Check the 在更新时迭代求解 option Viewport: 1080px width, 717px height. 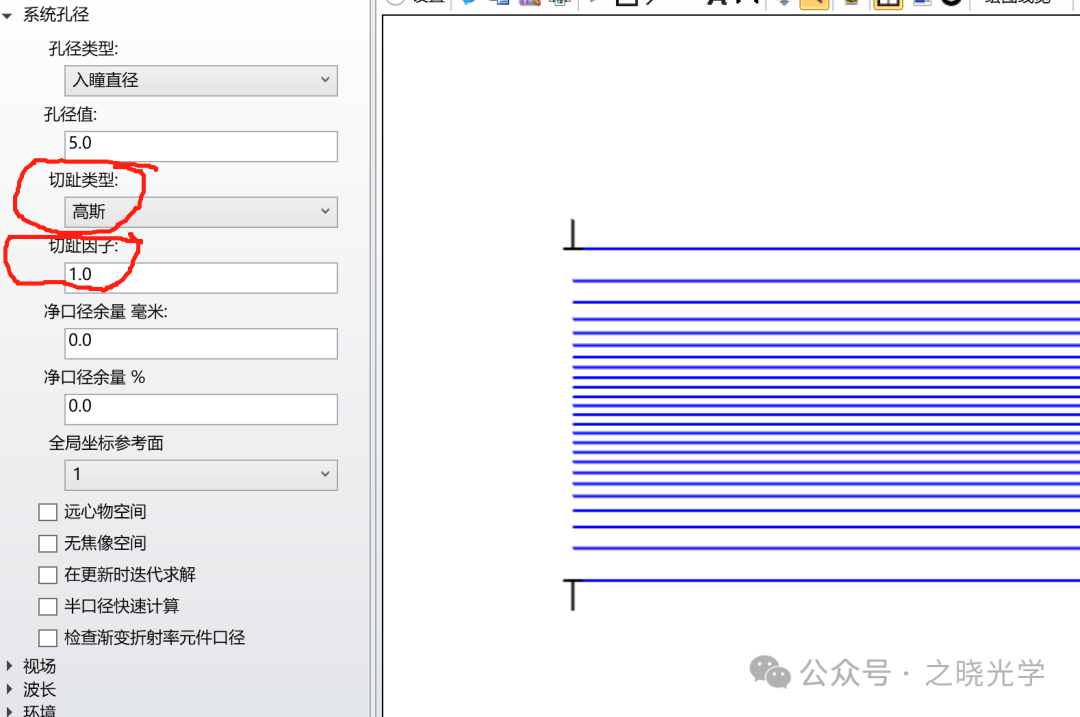pyautogui.click(x=48, y=576)
